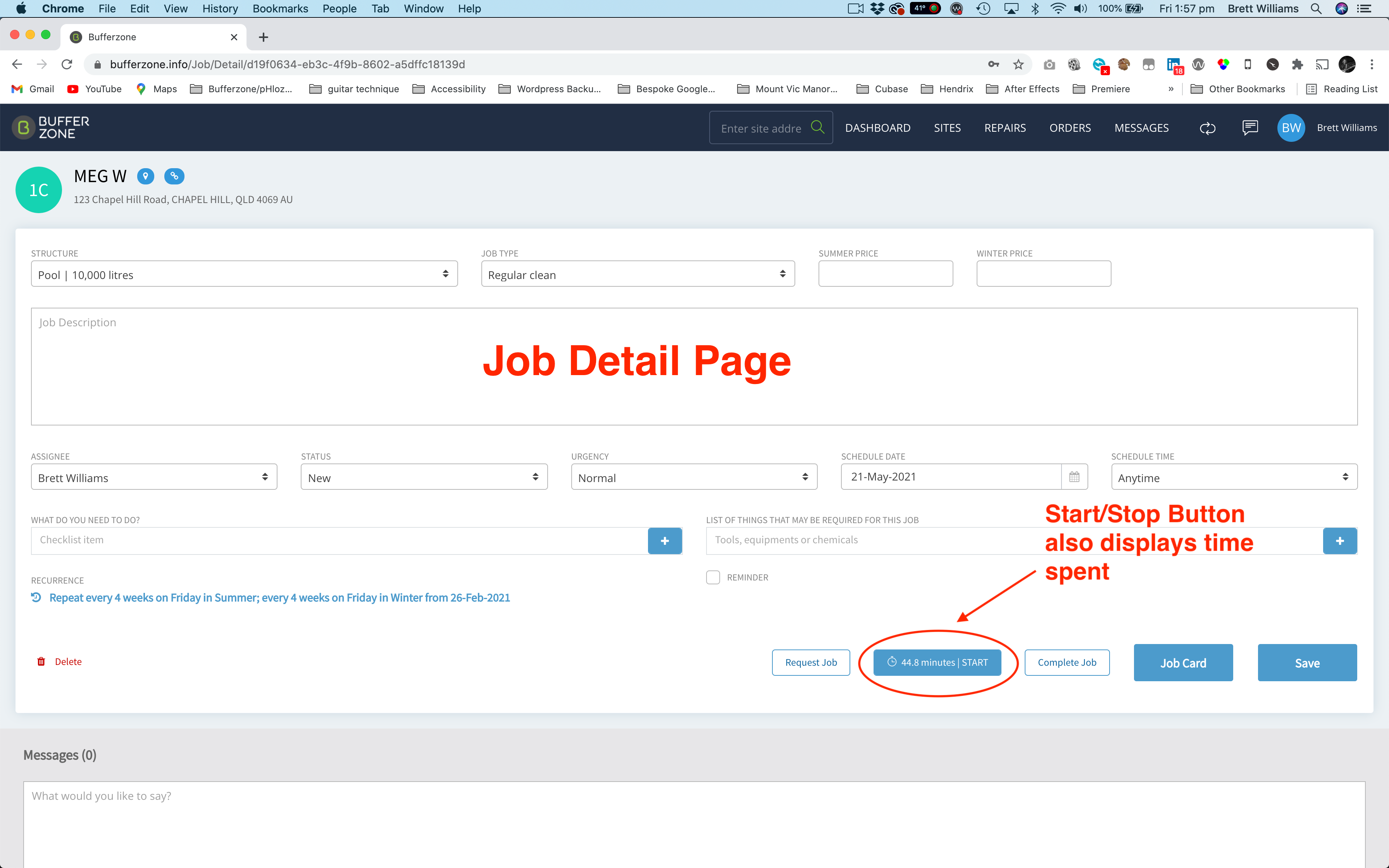Image resolution: width=1389 pixels, height=868 pixels.
Task: Expand the Accessibility bookmarks folder
Action: [450, 89]
